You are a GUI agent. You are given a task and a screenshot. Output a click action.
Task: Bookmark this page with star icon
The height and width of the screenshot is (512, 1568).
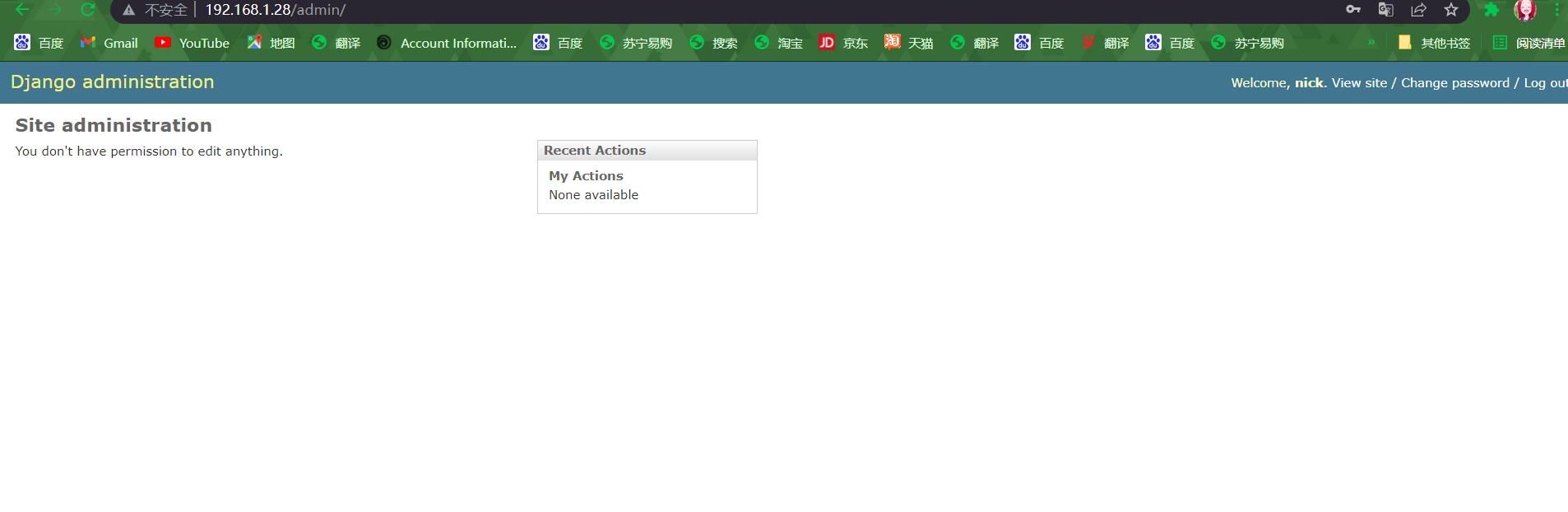point(1451,10)
